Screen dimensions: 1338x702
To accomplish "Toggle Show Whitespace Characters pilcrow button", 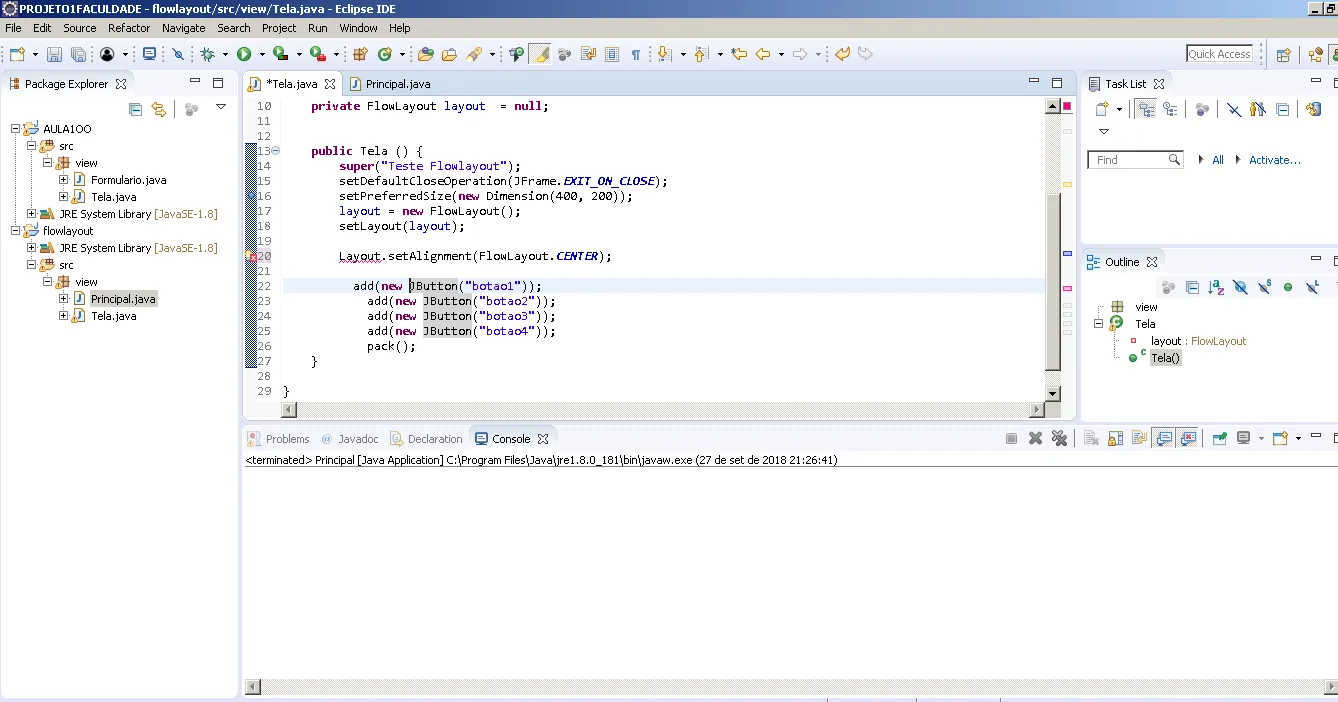I will pos(635,54).
